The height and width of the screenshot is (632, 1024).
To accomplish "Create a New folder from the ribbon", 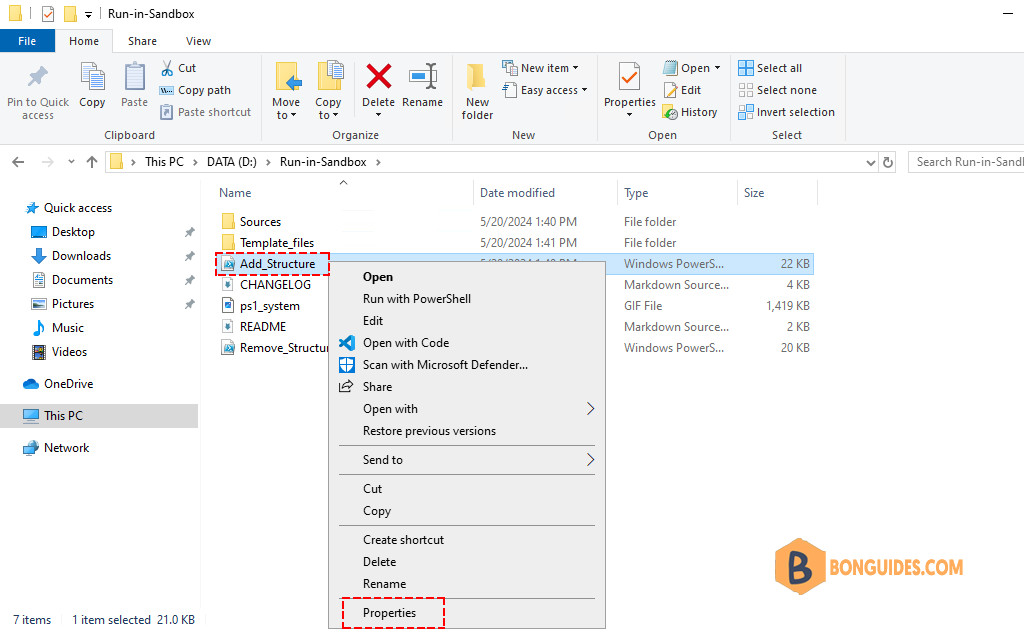I will (477, 91).
